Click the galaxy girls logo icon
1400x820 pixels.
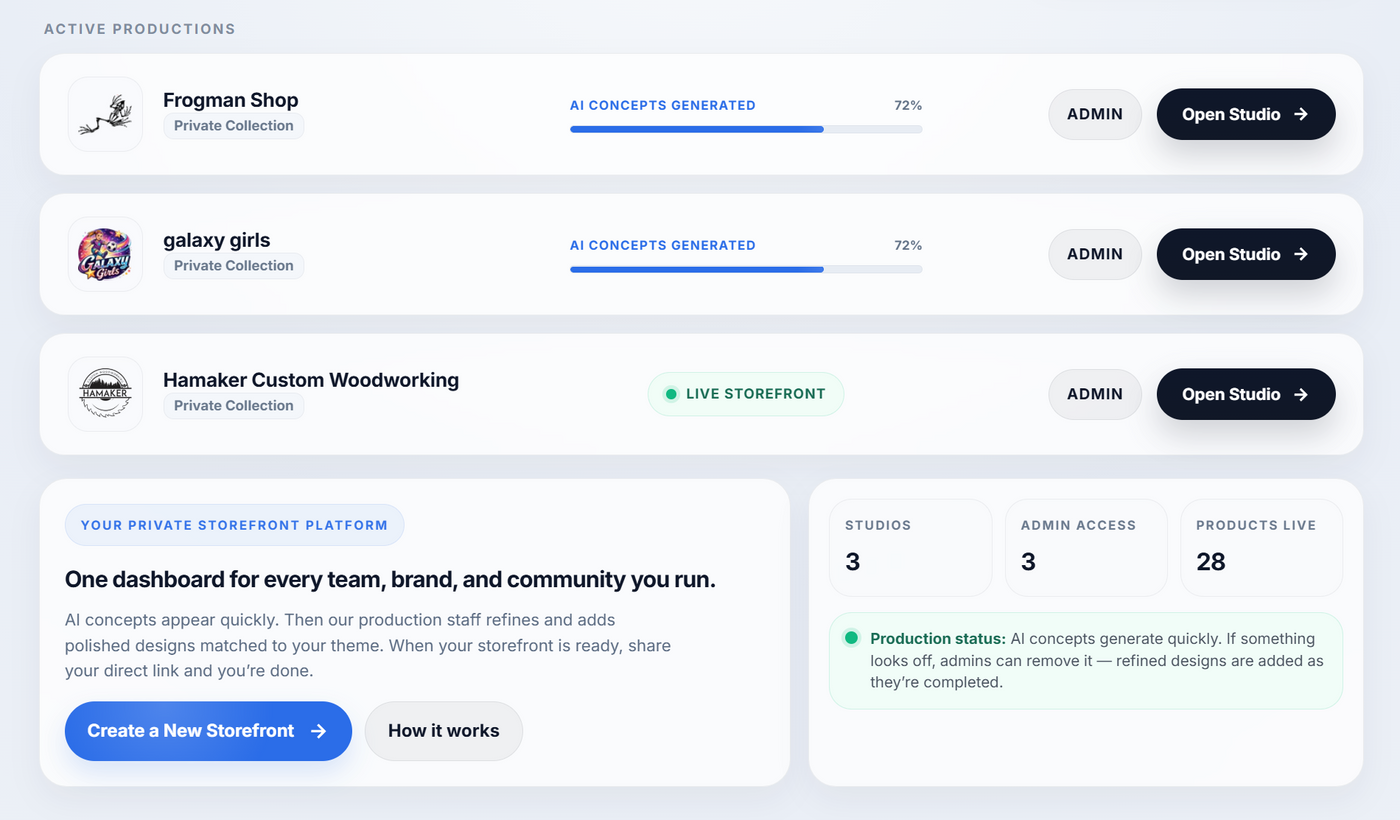point(105,254)
